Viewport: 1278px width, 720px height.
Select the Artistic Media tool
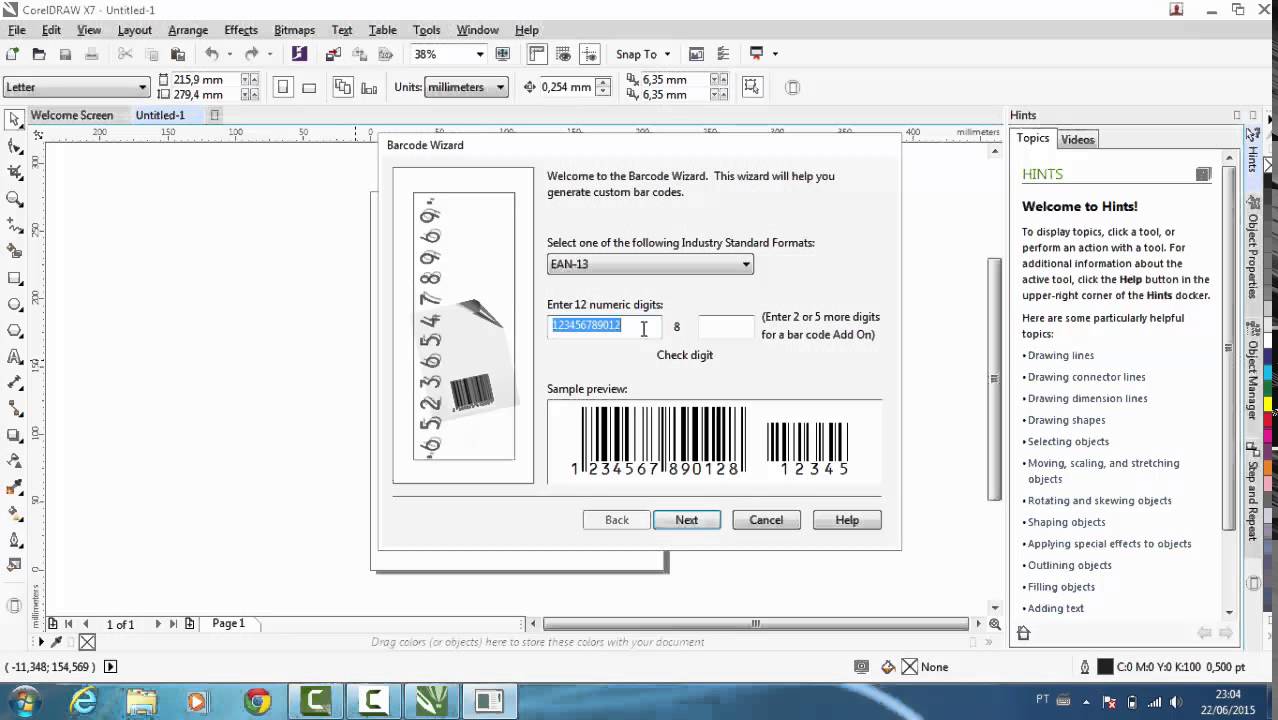(x=14, y=251)
